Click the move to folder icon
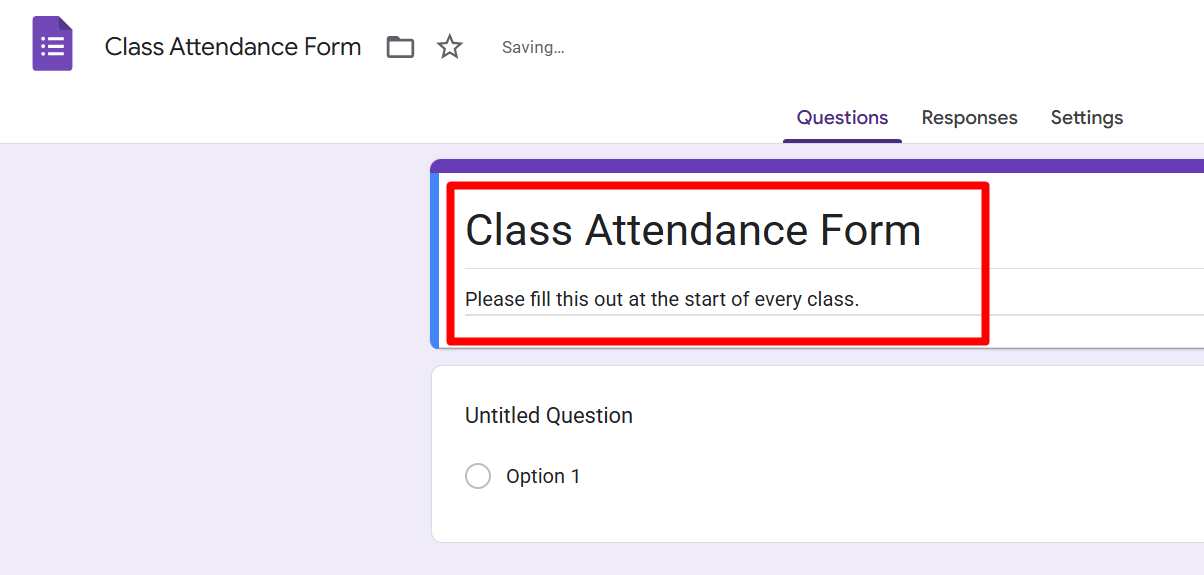1204x575 pixels. [x=400, y=47]
